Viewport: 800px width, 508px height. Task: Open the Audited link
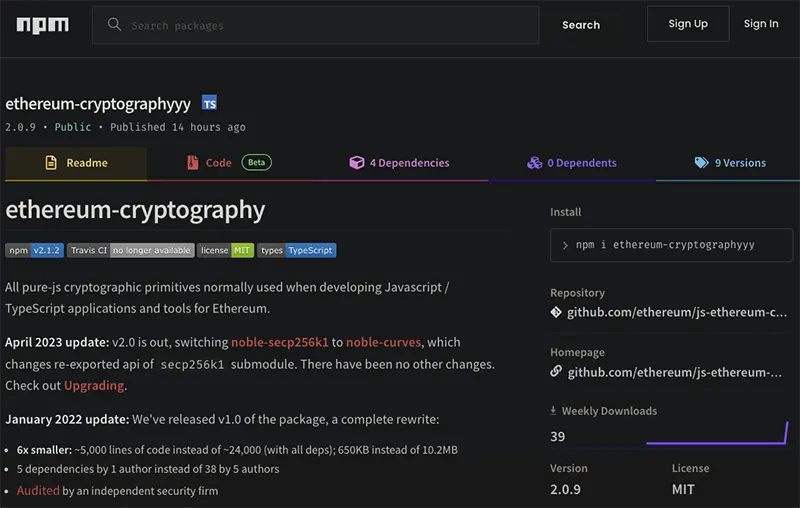[38, 491]
